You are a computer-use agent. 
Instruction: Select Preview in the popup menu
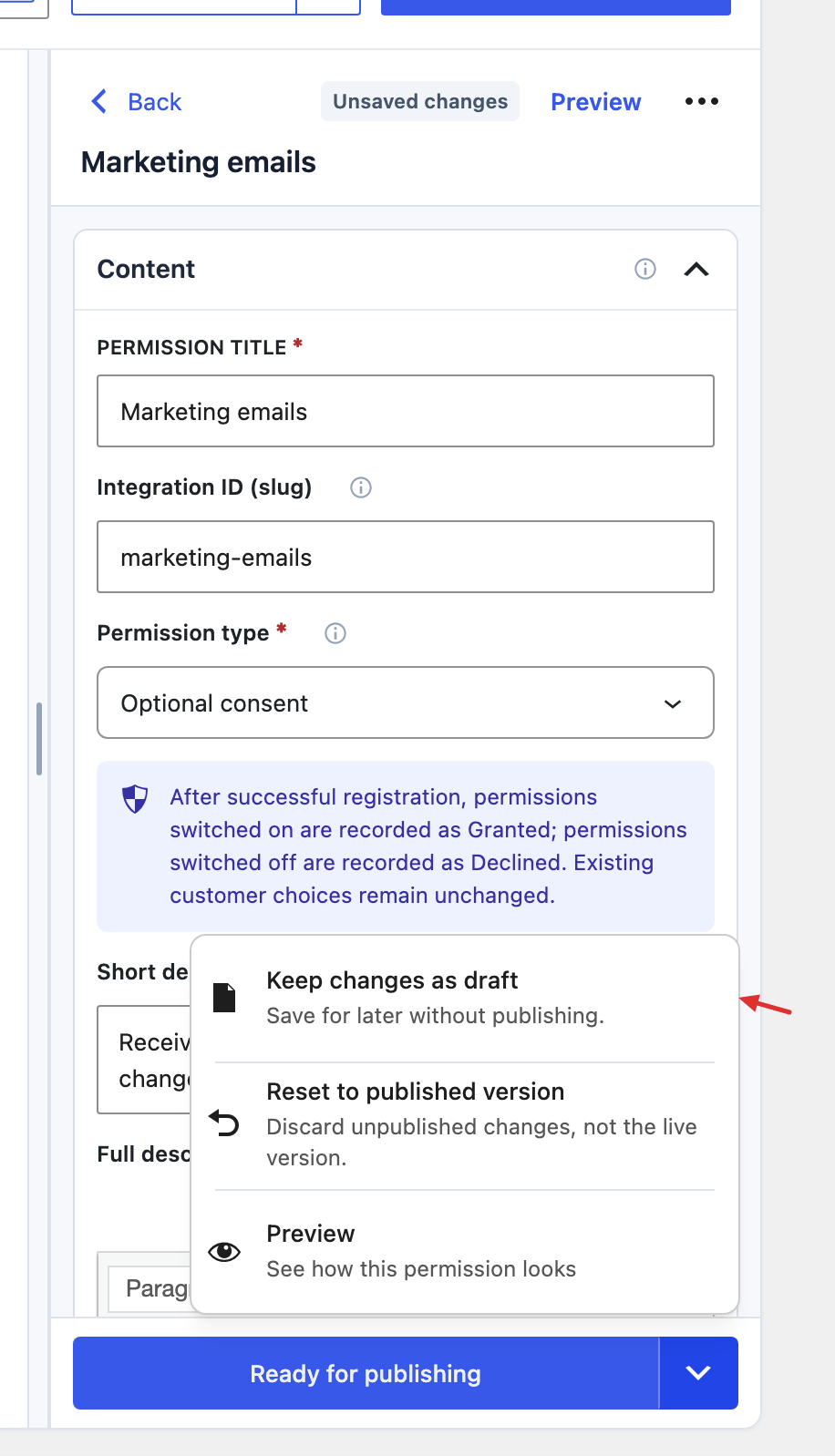465,1251
